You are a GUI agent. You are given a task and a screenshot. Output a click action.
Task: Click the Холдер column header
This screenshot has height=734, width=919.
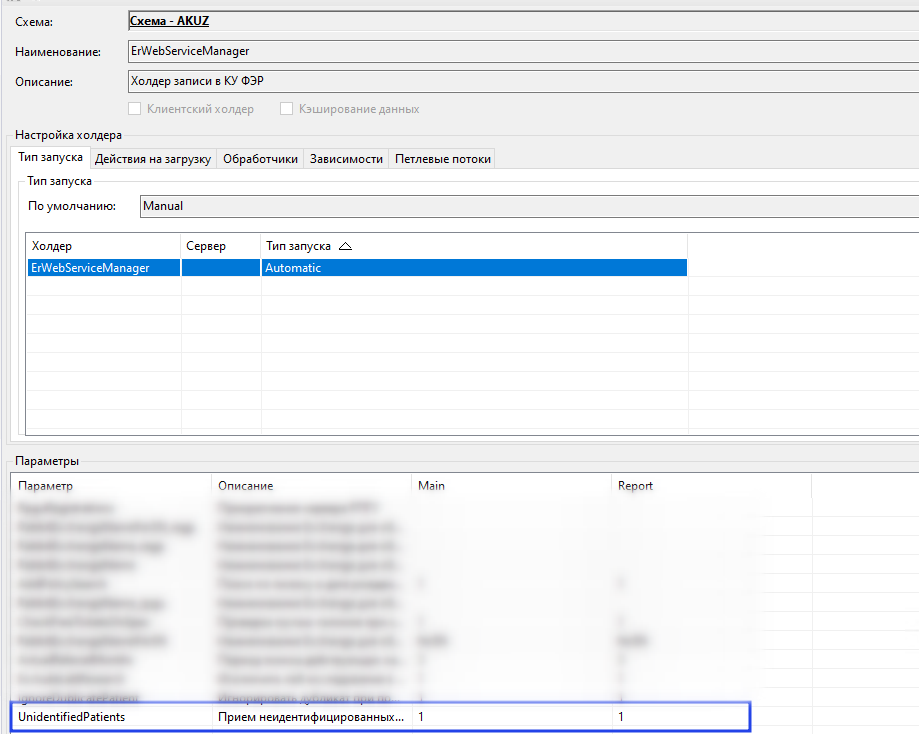pyautogui.click(x=103, y=246)
